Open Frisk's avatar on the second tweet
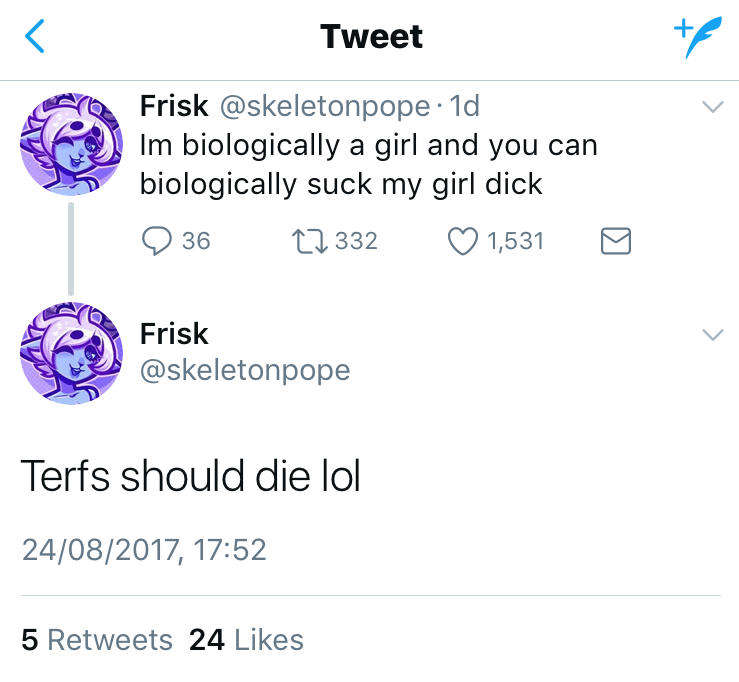This screenshot has width=739, height=682. coord(72,352)
